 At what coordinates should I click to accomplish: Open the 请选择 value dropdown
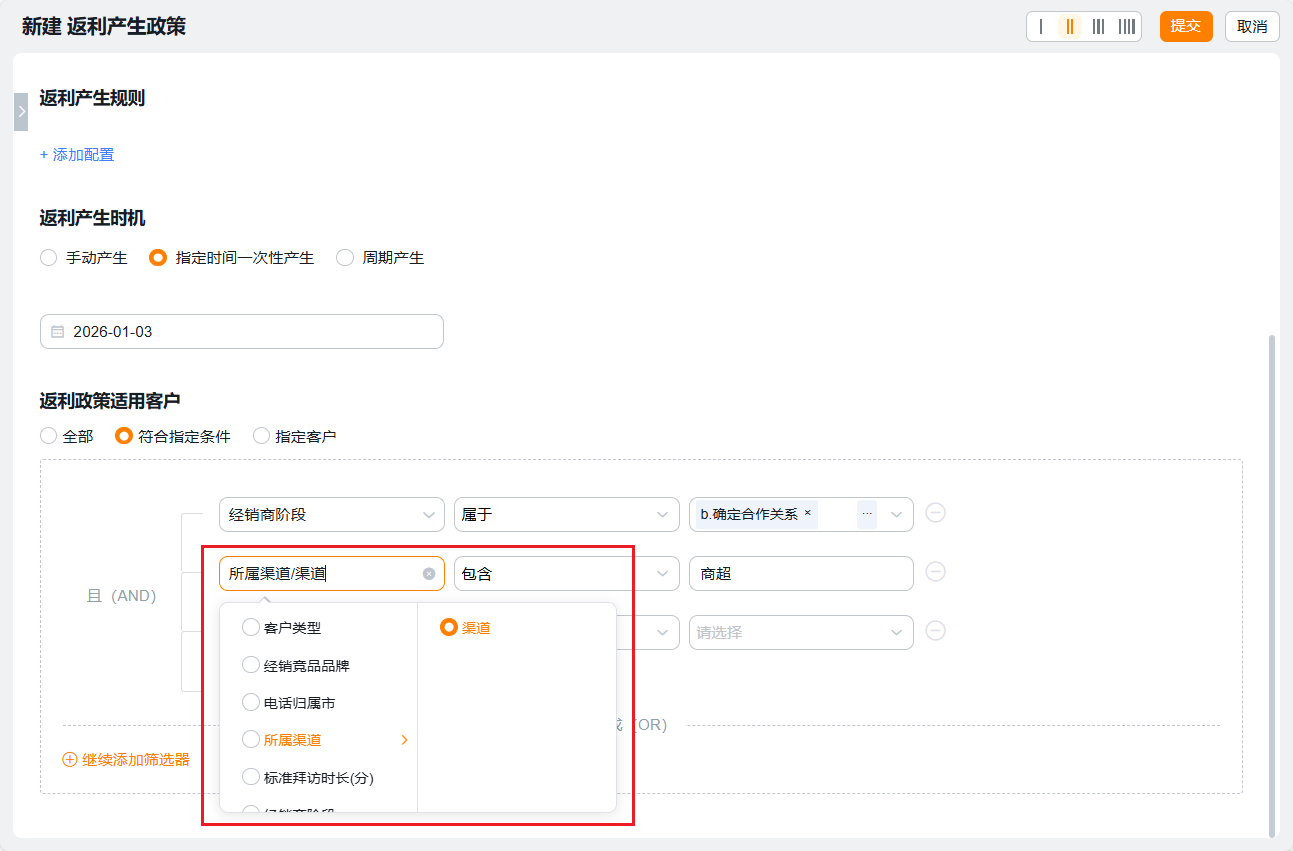coord(800,633)
